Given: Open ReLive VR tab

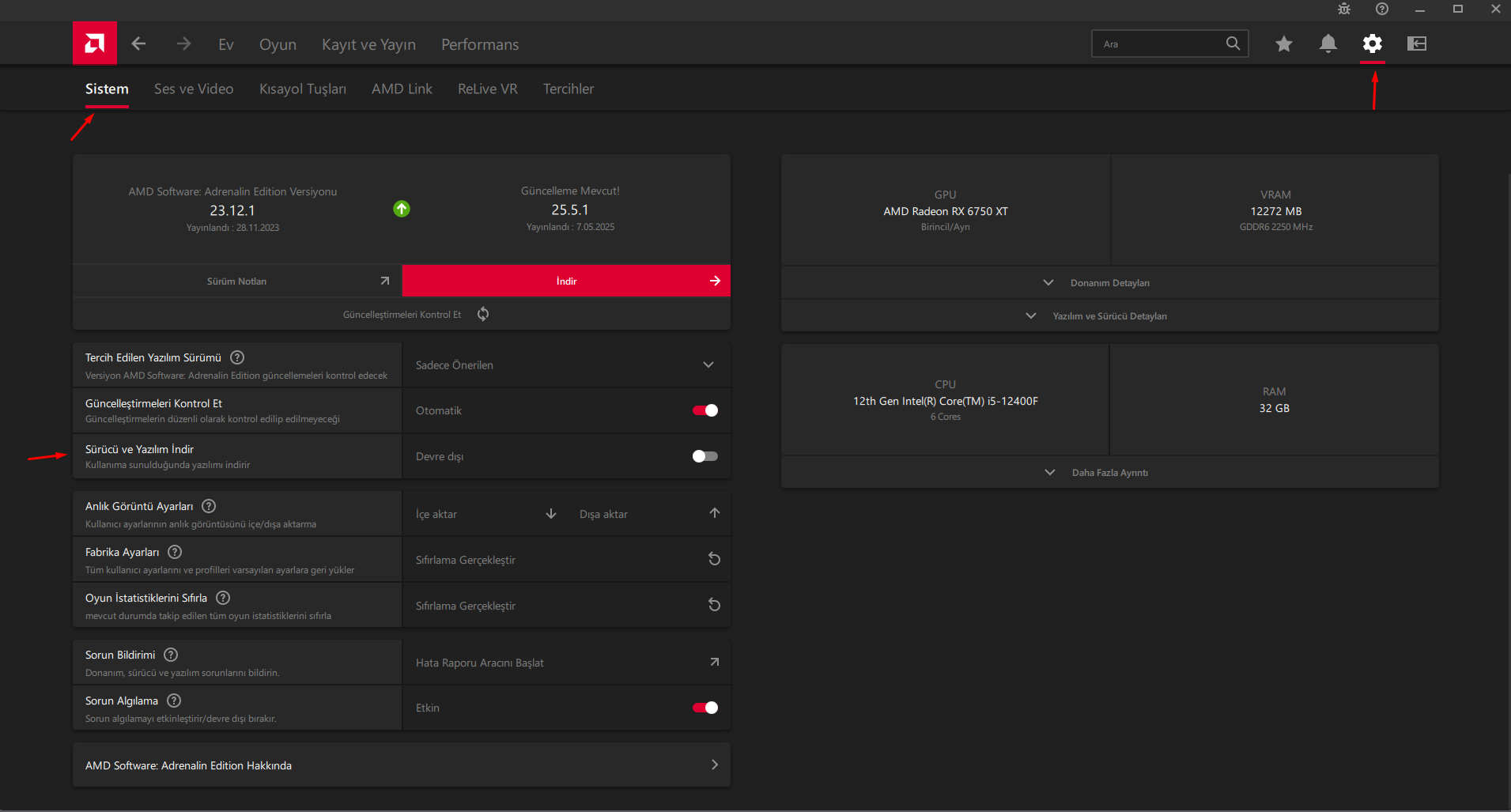Looking at the screenshot, I should click(x=488, y=89).
